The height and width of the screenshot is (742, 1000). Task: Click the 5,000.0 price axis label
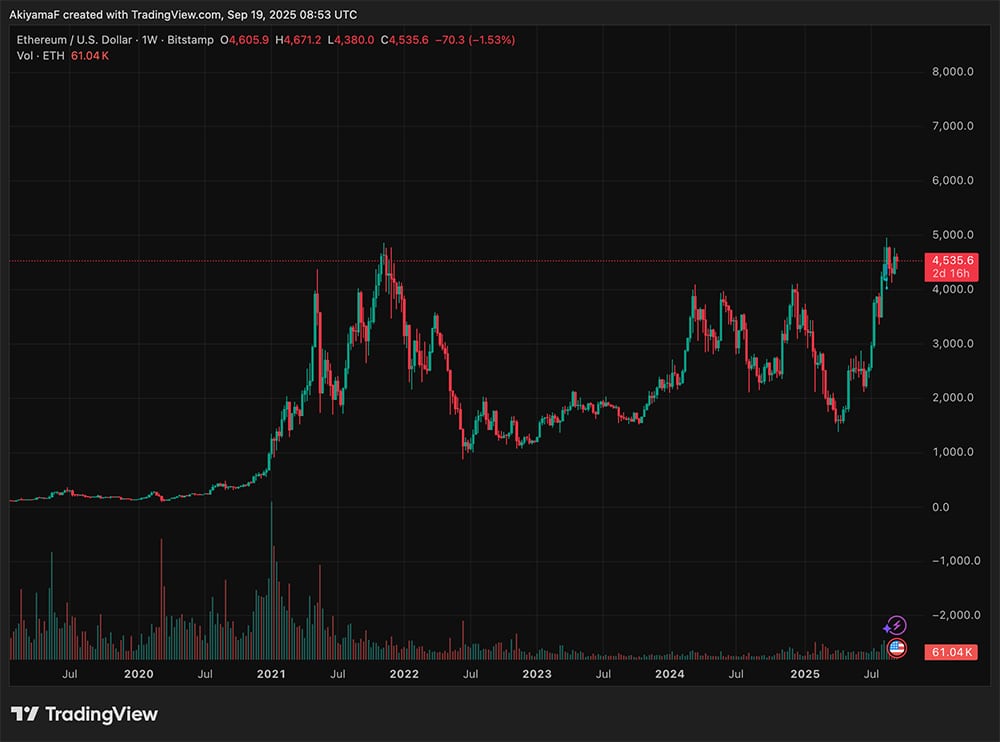tap(952, 235)
